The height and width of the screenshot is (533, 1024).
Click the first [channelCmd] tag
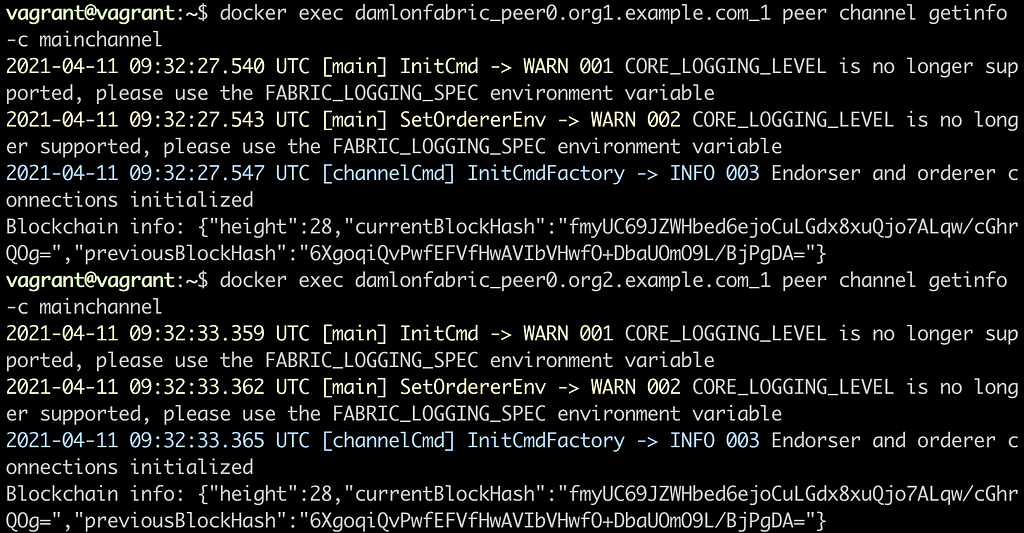pos(389,173)
